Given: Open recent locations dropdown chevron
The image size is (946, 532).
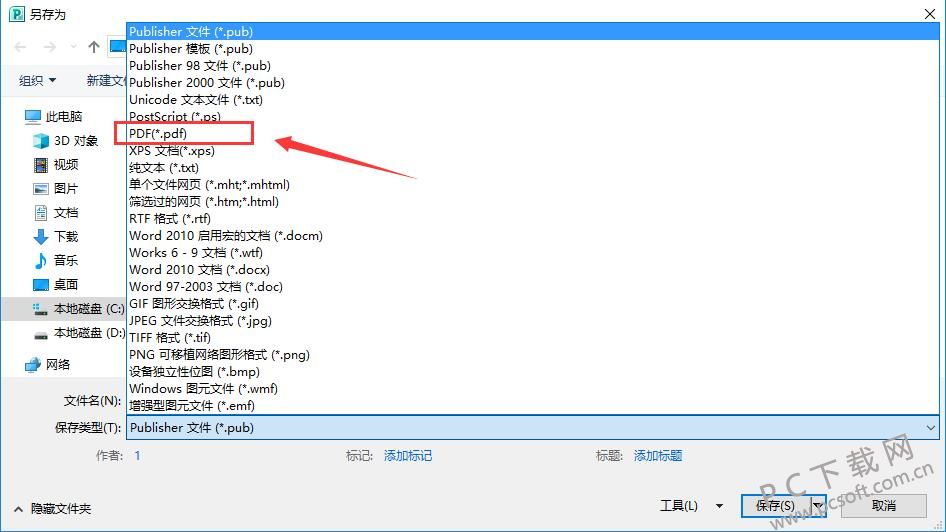Looking at the screenshot, I should pyautogui.click(x=73, y=47).
